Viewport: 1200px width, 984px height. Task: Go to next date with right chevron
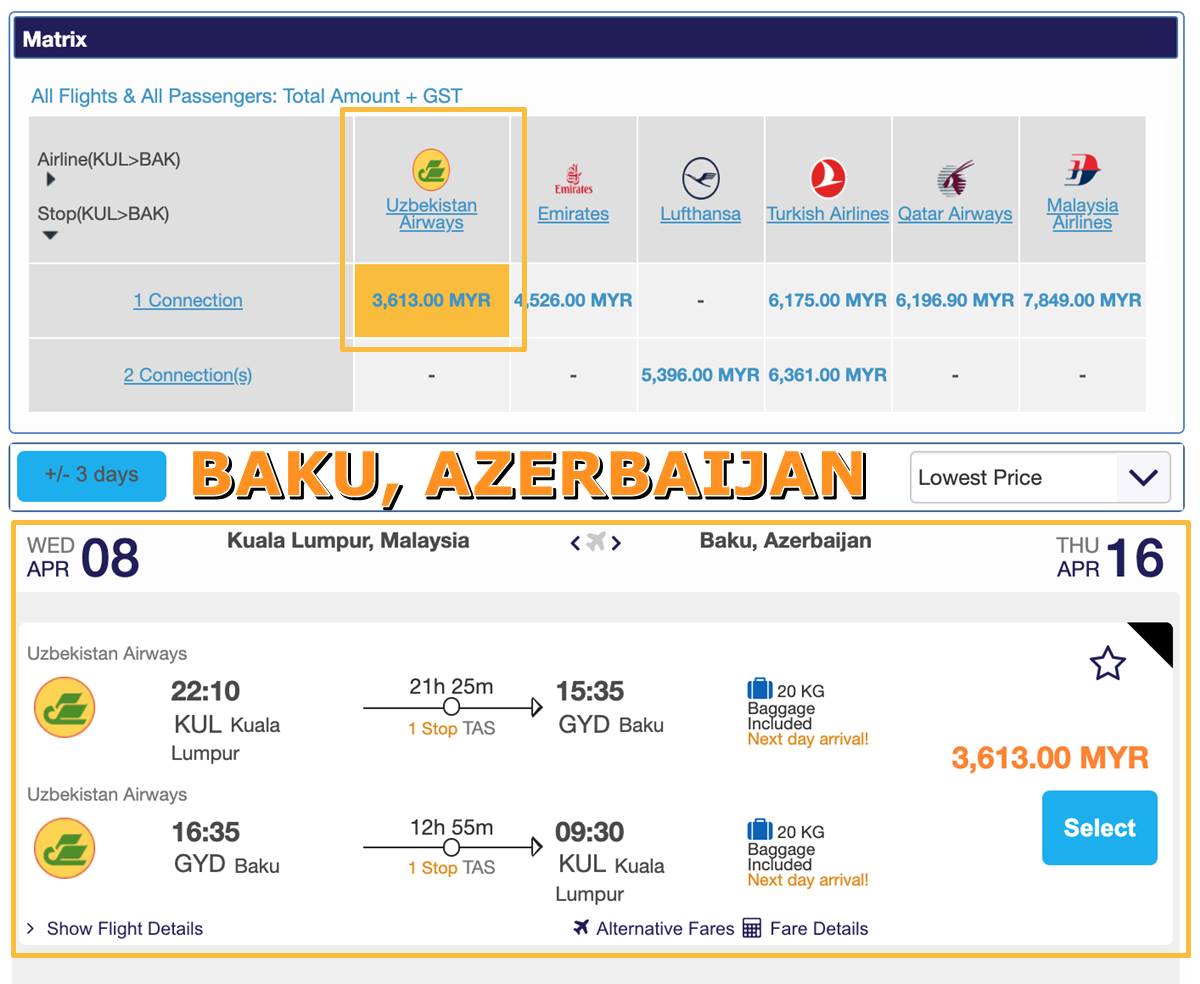point(616,543)
